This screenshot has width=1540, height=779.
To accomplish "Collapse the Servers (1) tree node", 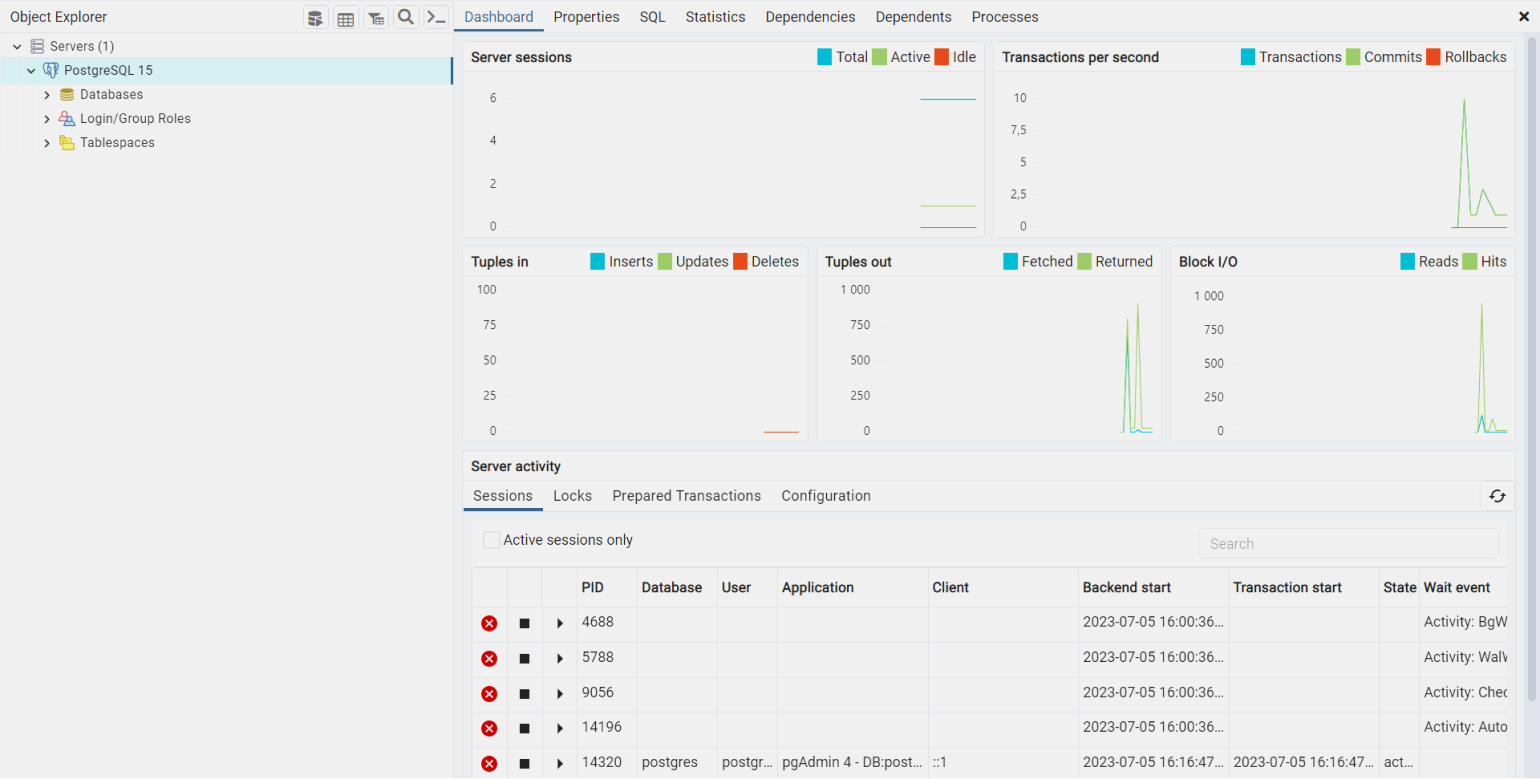I will click(x=17, y=47).
